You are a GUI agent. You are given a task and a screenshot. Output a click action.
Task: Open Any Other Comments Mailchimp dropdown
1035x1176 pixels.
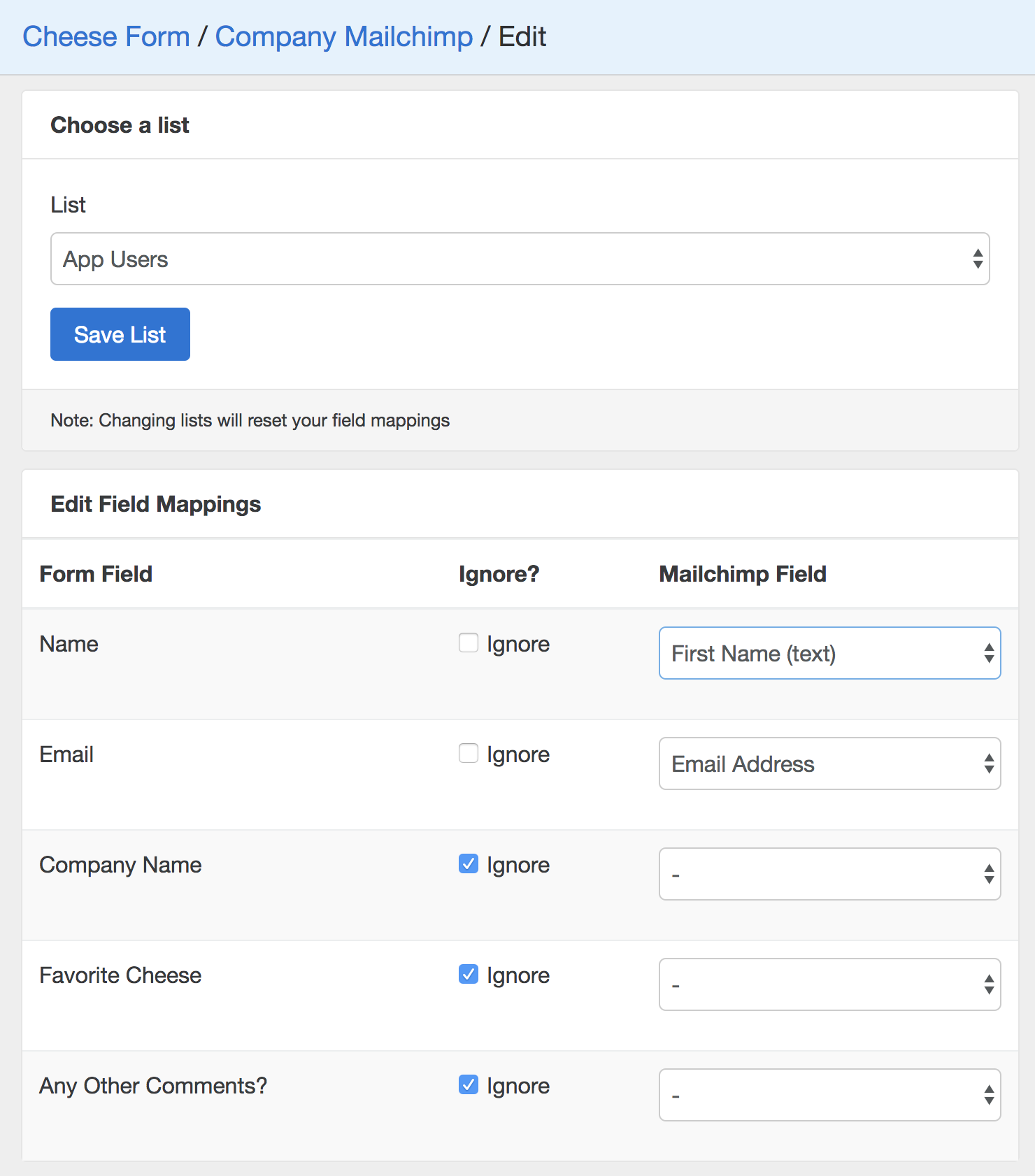(829, 1095)
